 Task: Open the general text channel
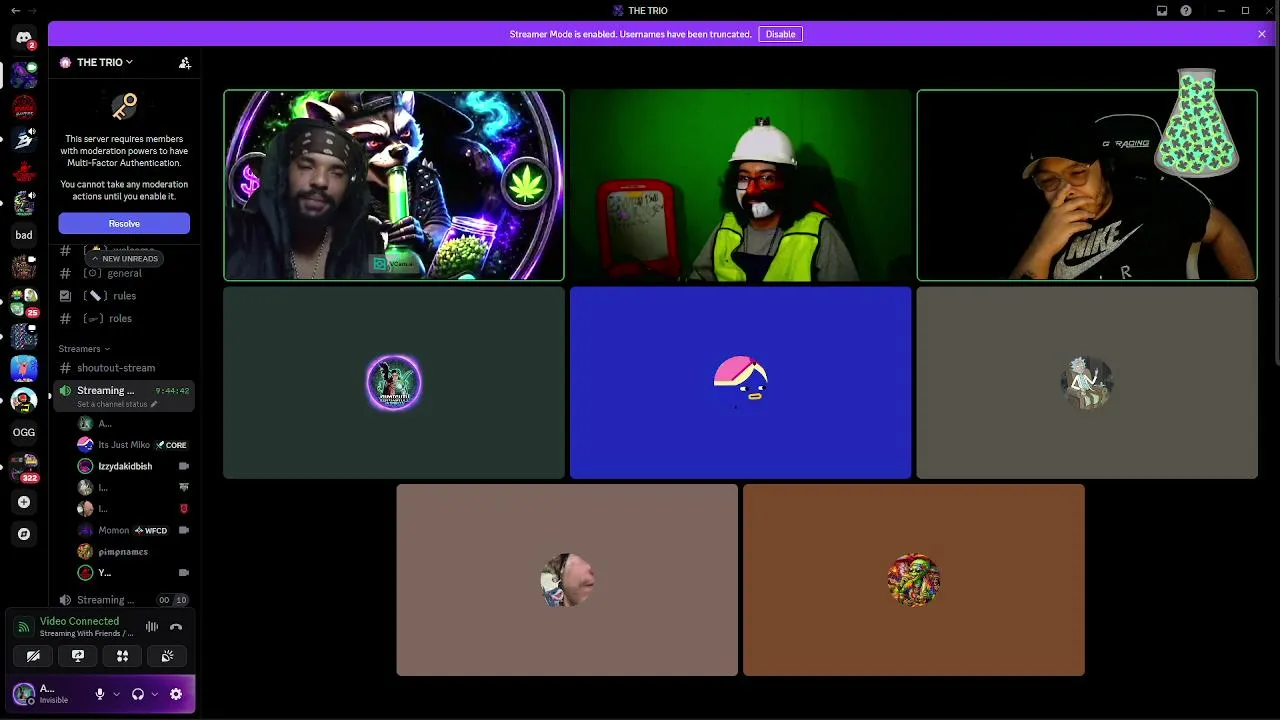123,273
